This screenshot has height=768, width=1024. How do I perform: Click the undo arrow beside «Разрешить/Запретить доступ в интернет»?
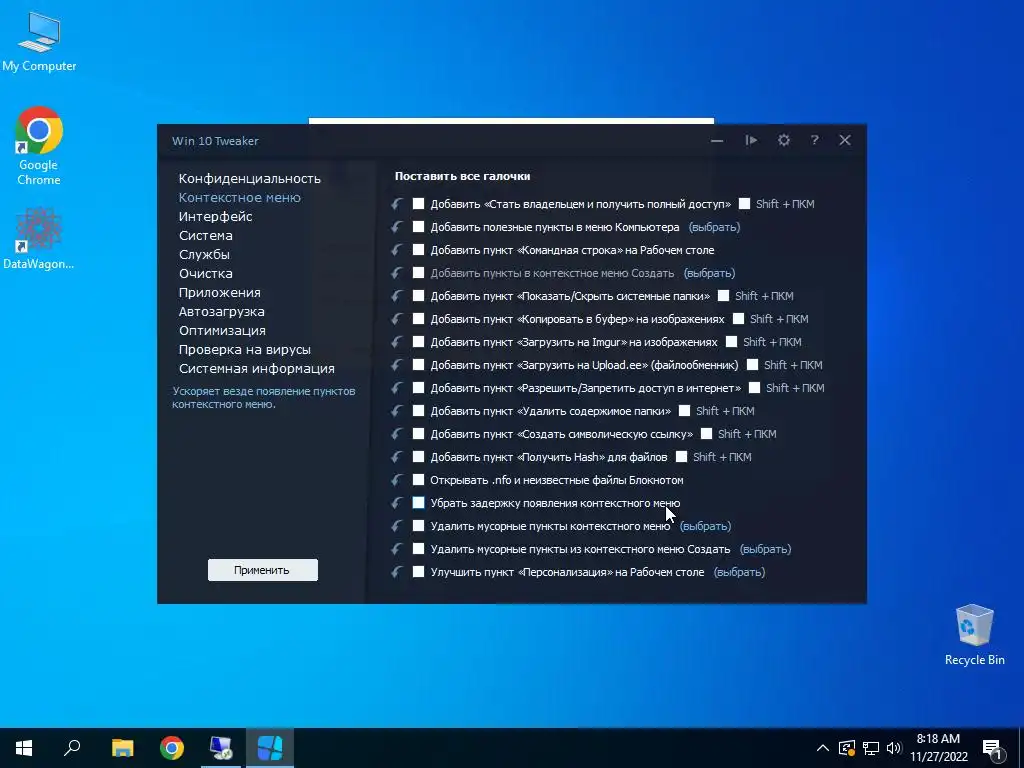click(396, 388)
